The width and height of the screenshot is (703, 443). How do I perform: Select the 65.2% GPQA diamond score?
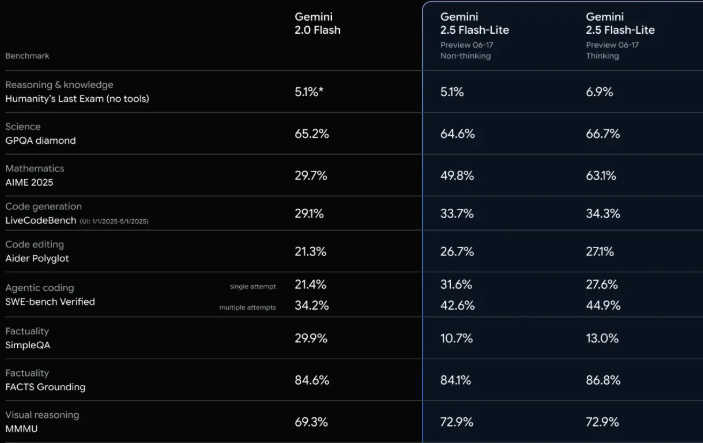[311, 133]
